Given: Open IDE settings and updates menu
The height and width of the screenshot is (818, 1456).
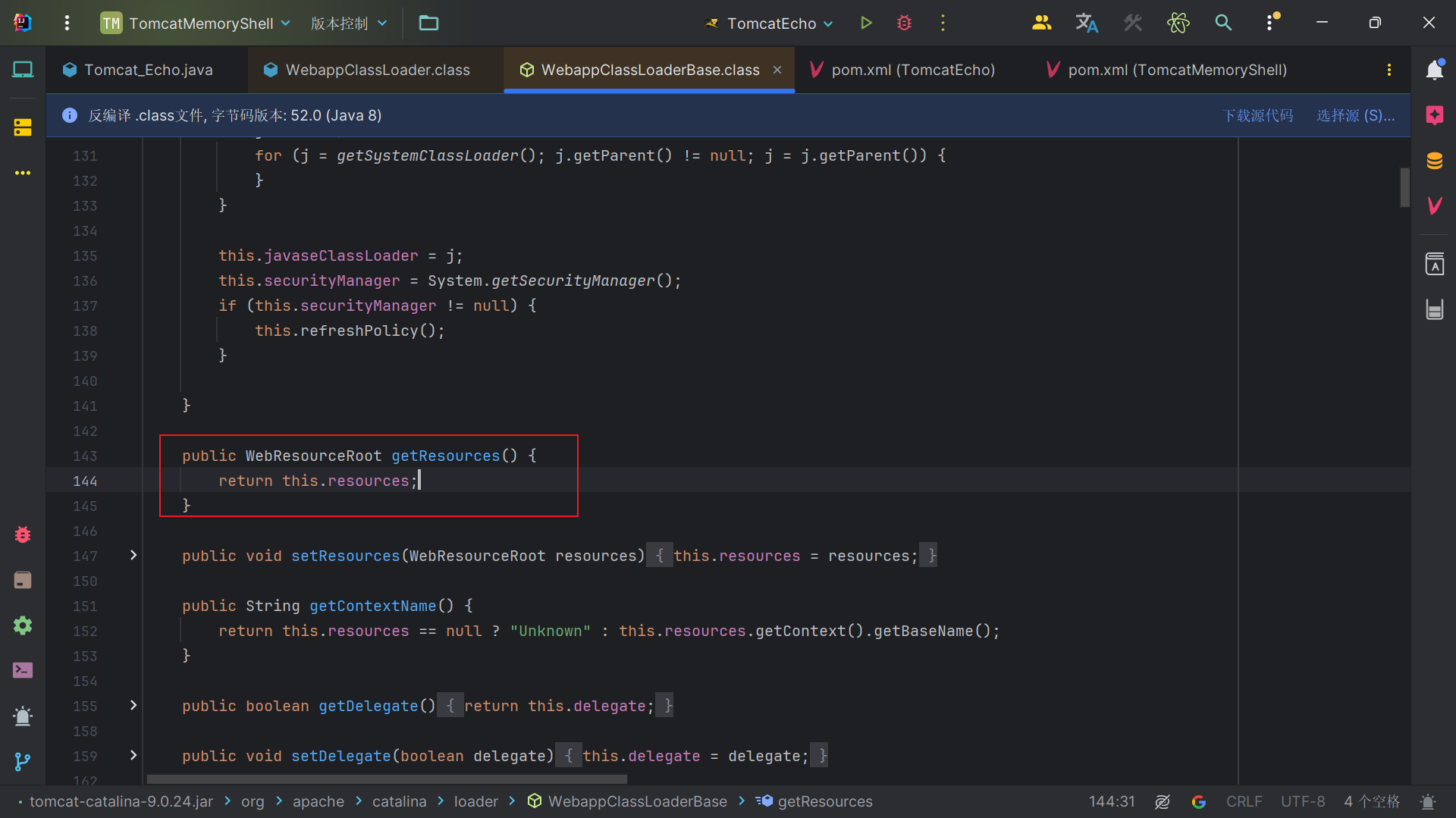Looking at the screenshot, I should pyautogui.click(x=1271, y=23).
